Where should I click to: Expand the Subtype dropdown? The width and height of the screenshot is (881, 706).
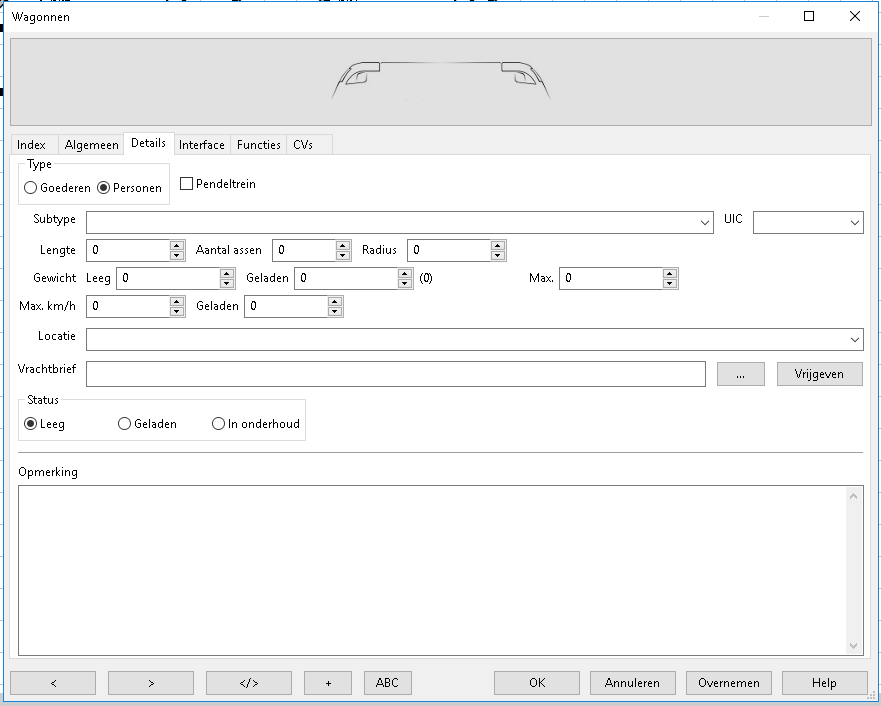pyautogui.click(x=706, y=222)
